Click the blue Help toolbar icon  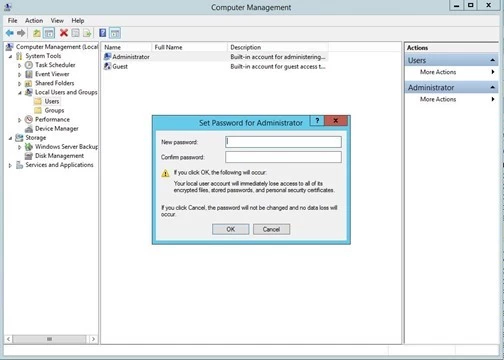103,33
